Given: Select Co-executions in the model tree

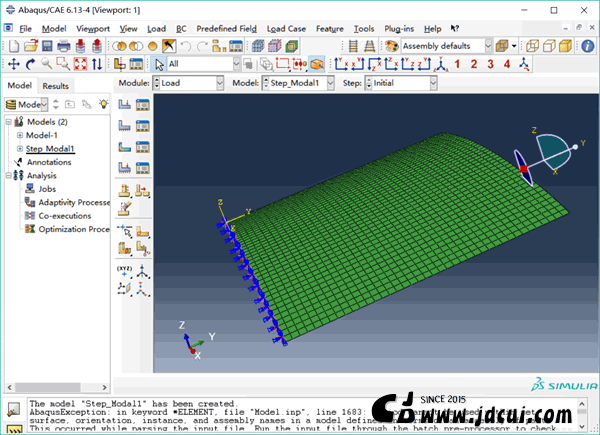Looking at the screenshot, I should tap(65, 216).
